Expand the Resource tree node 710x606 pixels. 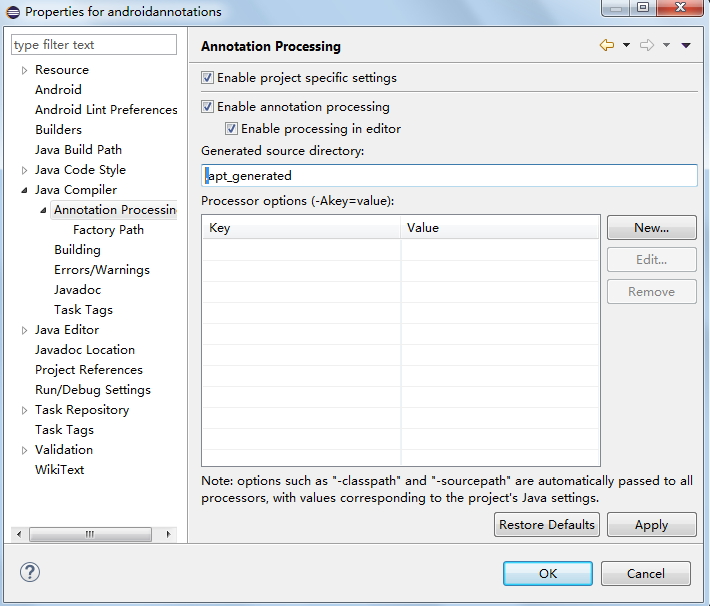25,70
